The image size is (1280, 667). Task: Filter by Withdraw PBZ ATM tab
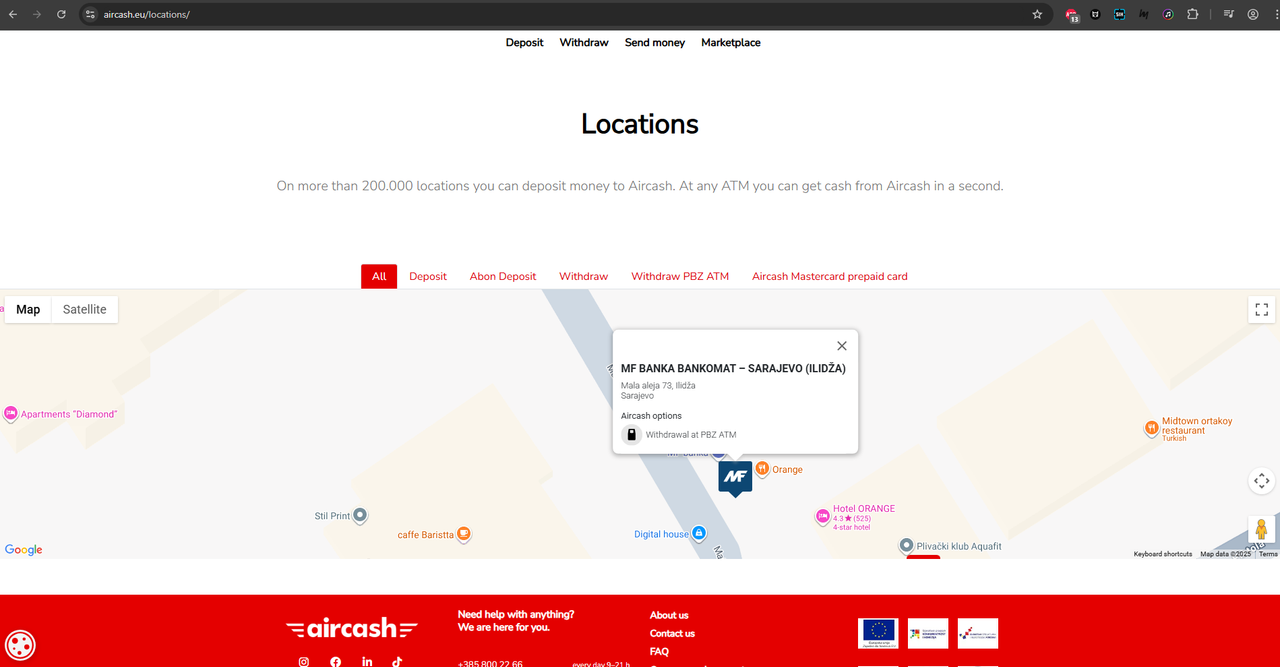[680, 276]
